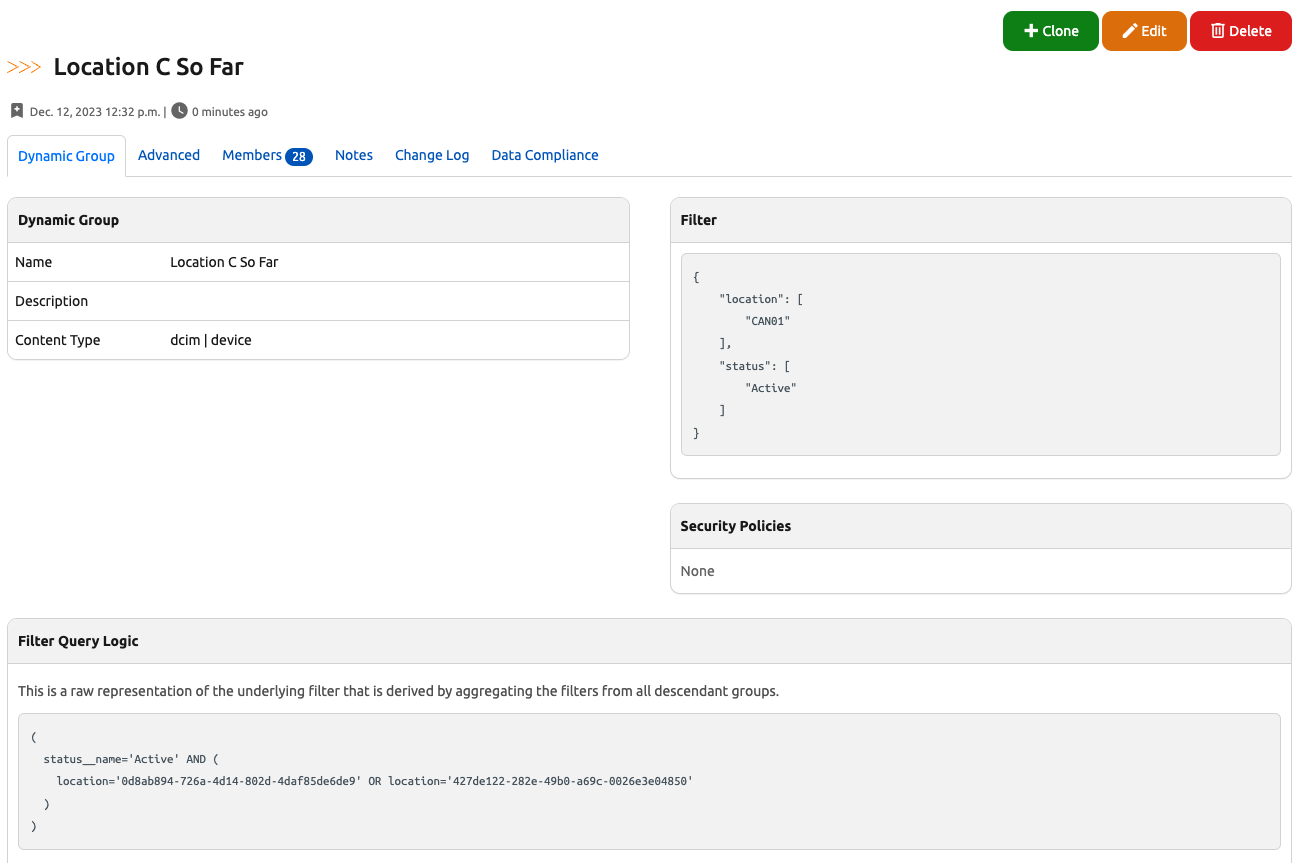
Task: Click the blue 28 members count badge
Action: tap(299, 156)
